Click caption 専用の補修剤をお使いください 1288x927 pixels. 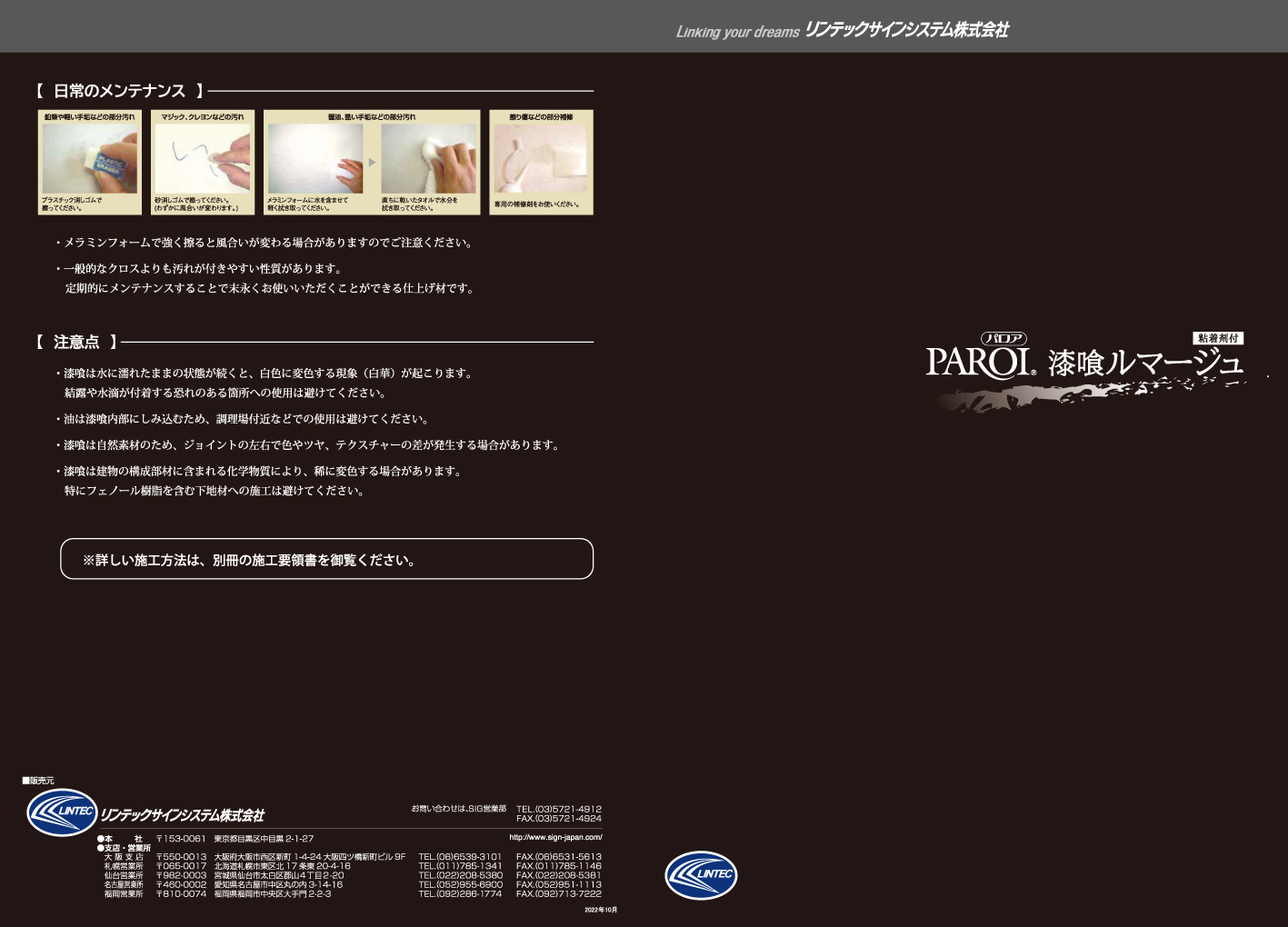(x=536, y=204)
